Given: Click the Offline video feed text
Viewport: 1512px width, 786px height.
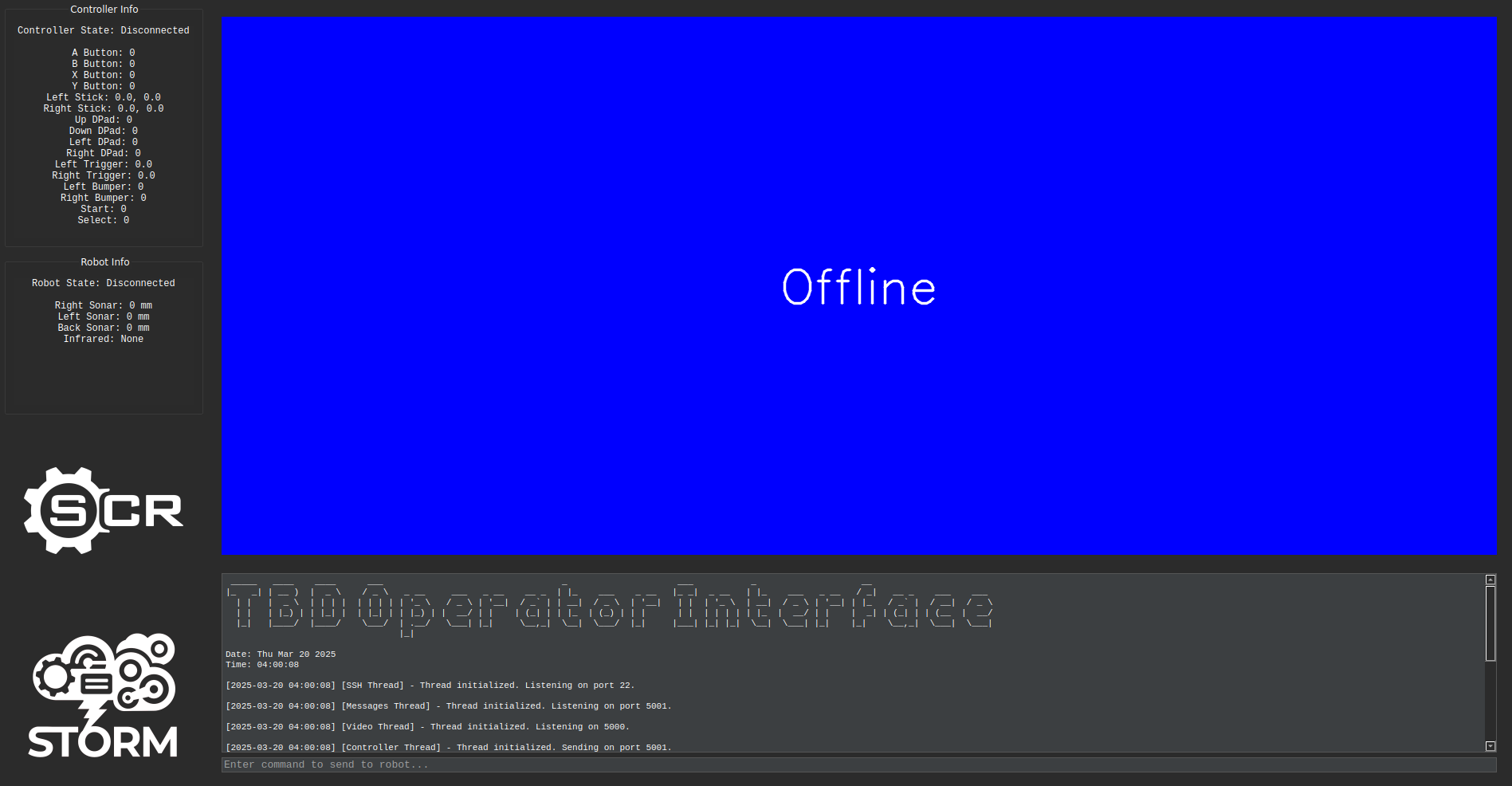Looking at the screenshot, I should (x=858, y=288).
